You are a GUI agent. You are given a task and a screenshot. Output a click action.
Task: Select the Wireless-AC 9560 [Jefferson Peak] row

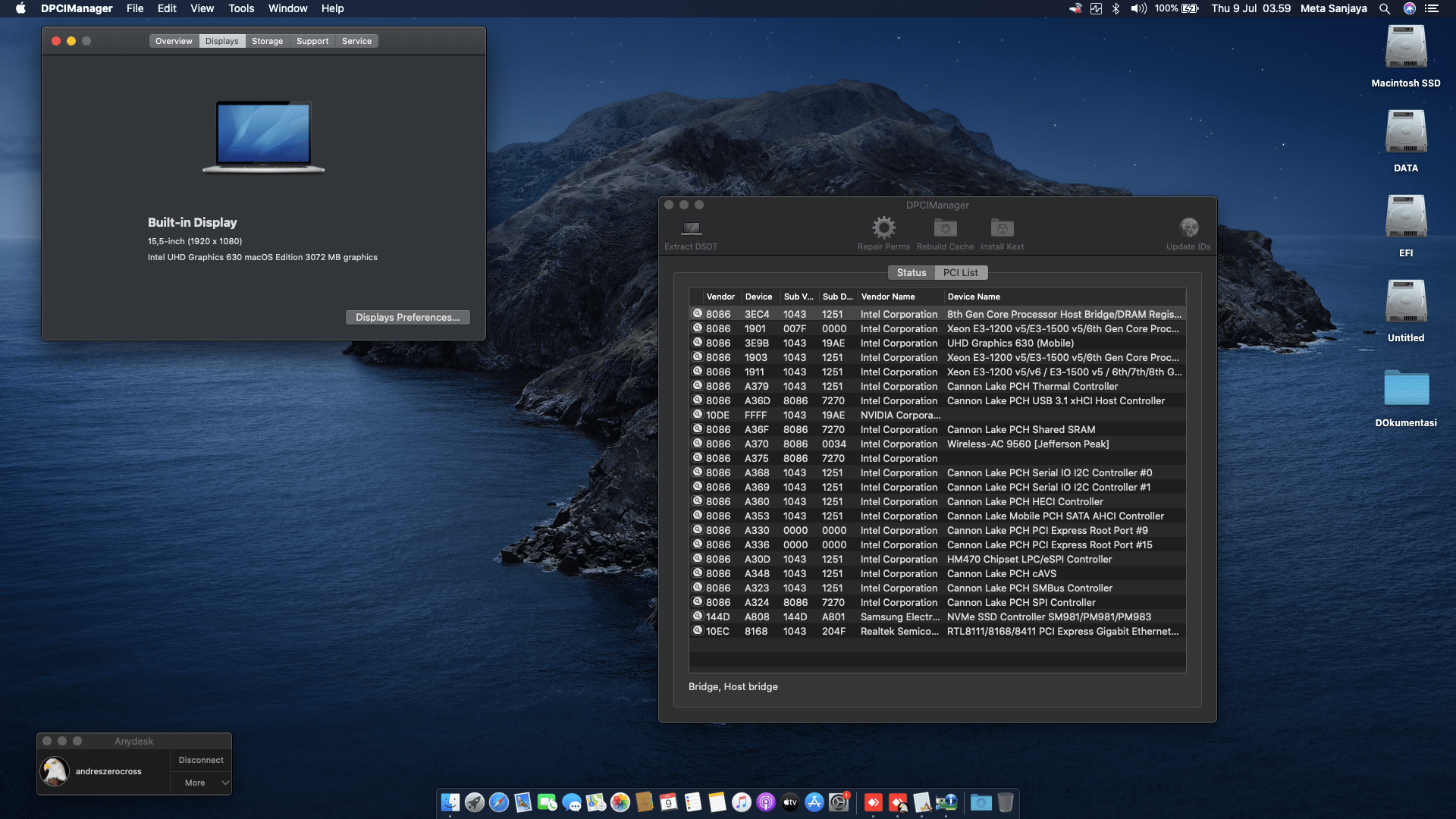[937, 444]
